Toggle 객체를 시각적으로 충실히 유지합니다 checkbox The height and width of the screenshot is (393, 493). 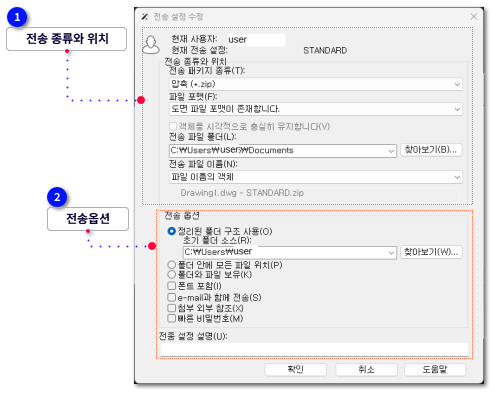point(173,126)
